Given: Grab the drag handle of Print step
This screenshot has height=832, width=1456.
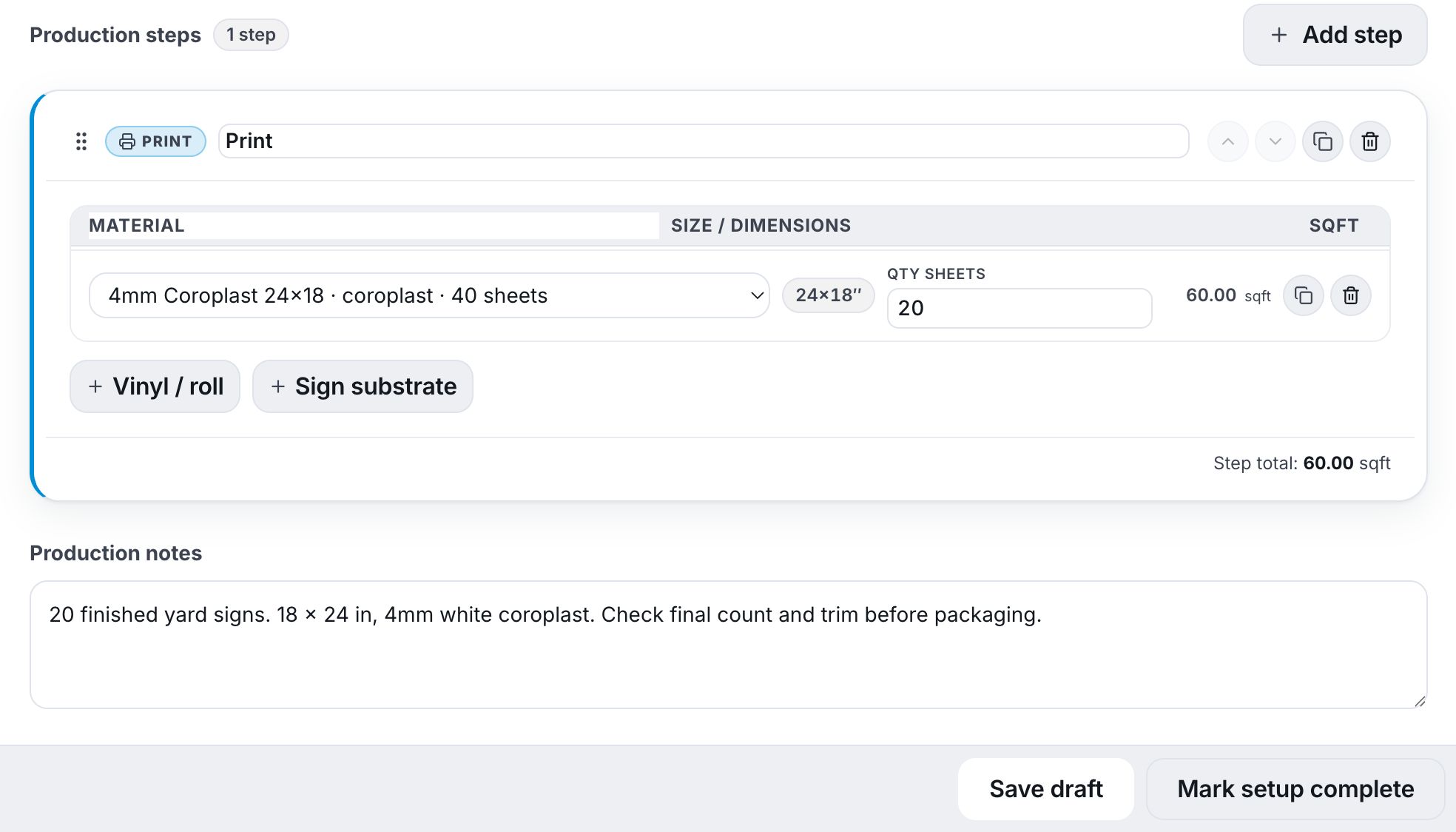Looking at the screenshot, I should (x=81, y=141).
